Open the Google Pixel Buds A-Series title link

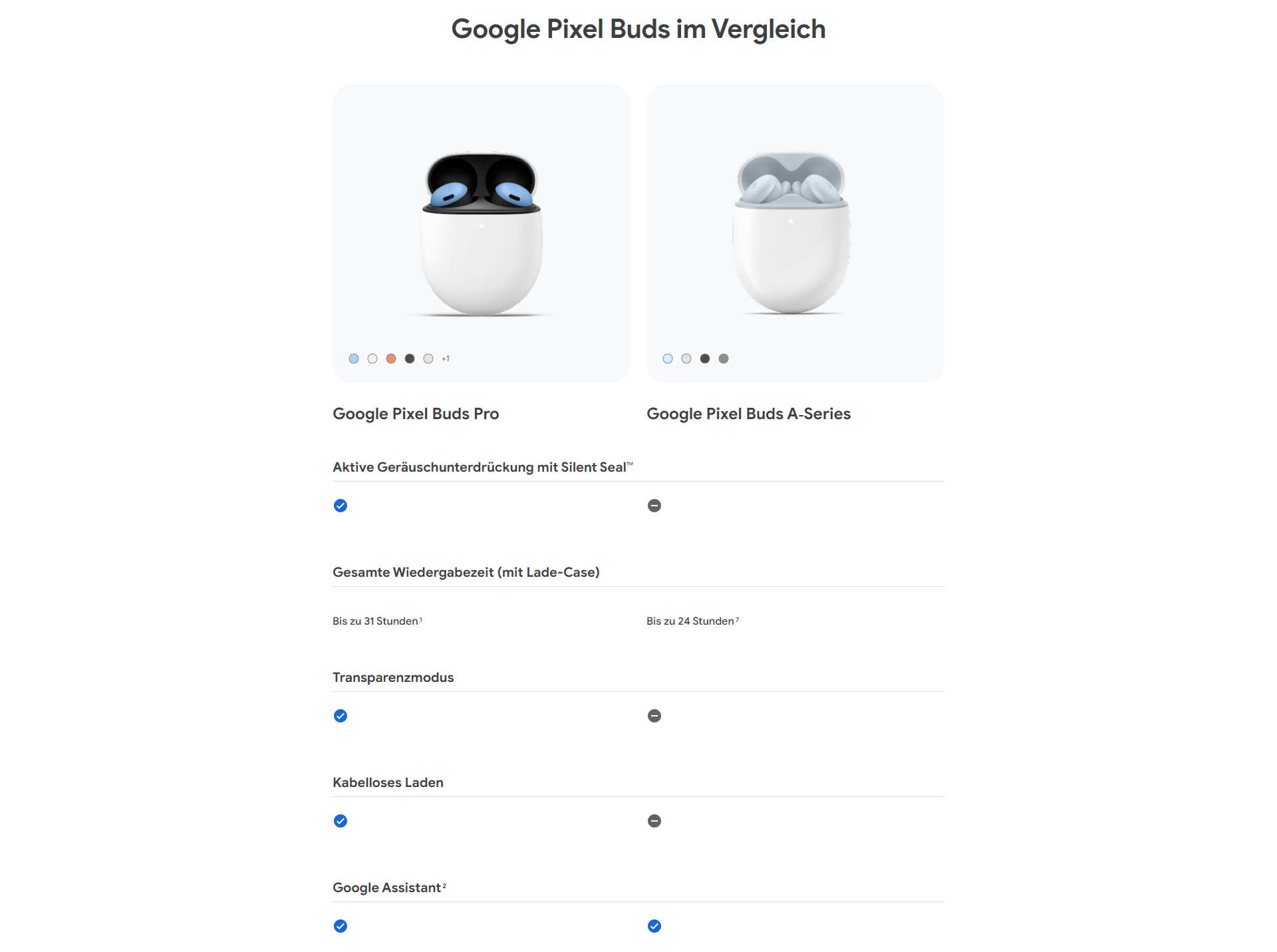pos(748,414)
